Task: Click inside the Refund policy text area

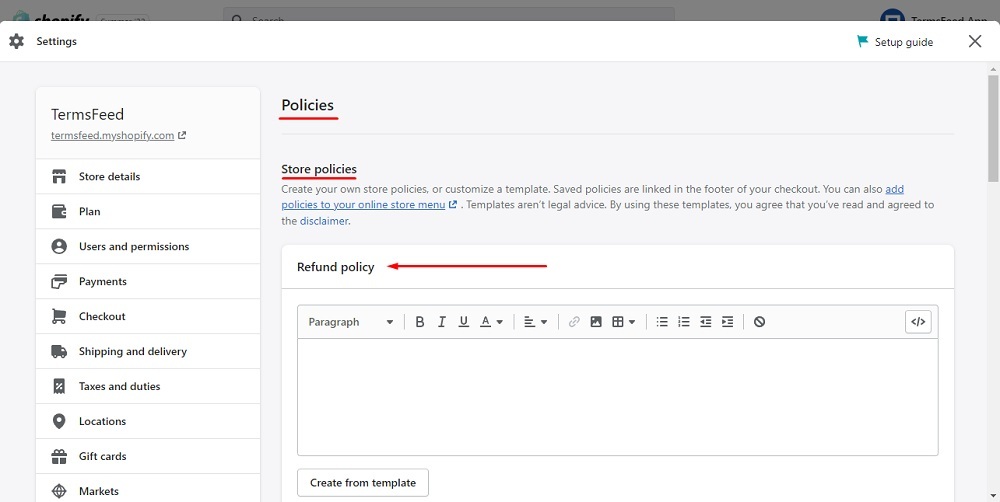Action: click(x=617, y=397)
